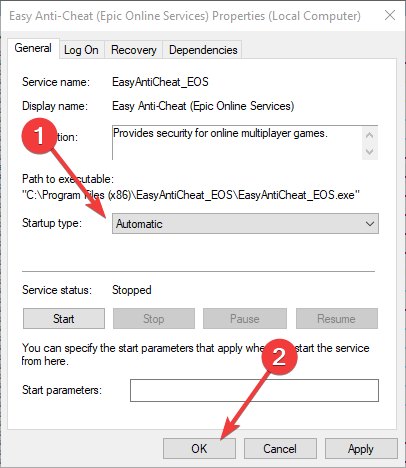Screen dimensions: 406x468
Task: Switch to the General tab
Action: [x=33, y=48]
